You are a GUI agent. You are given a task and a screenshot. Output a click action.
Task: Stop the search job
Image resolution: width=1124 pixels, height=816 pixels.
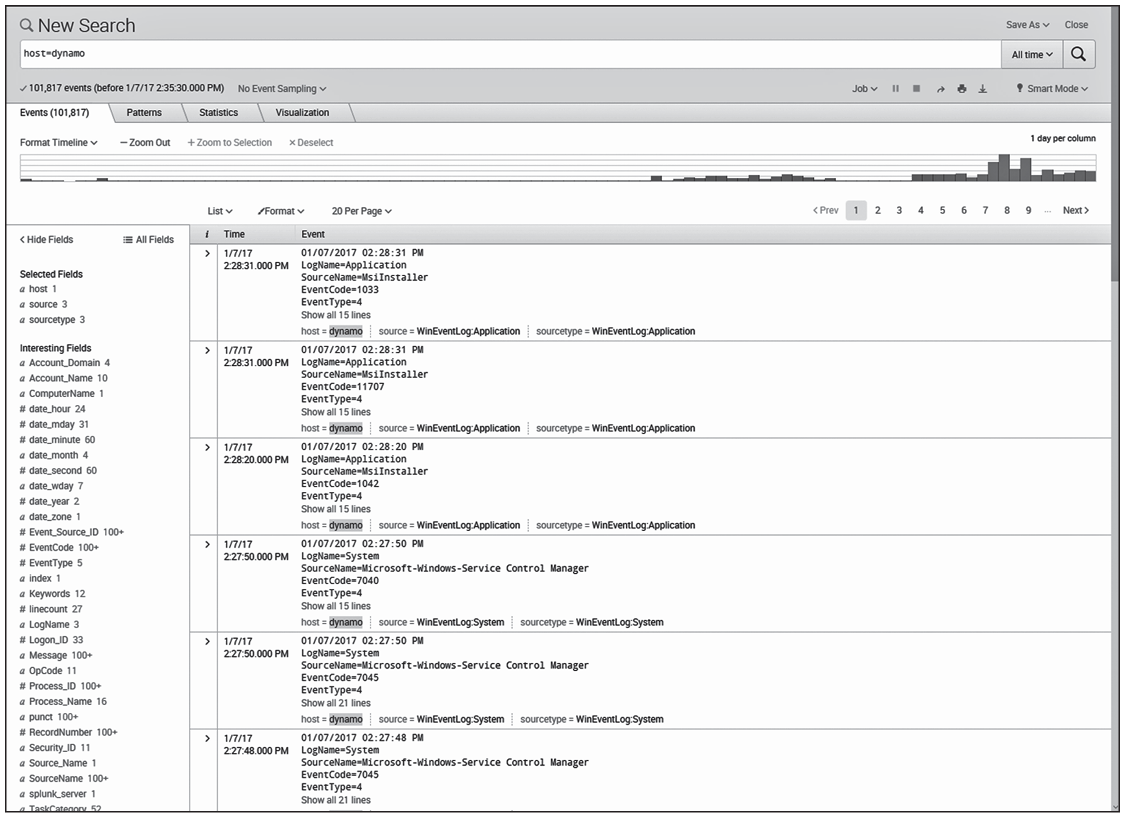(x=917, y=89)
